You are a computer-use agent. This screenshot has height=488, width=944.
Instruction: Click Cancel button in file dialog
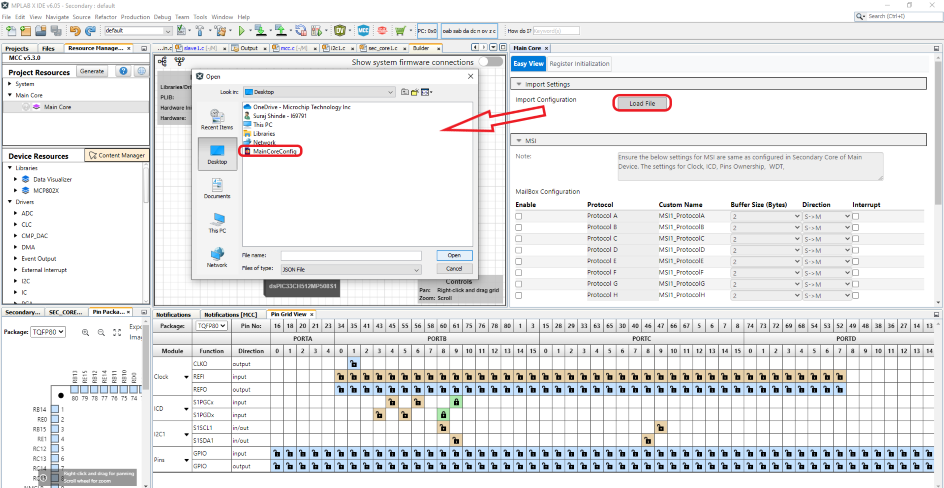click(454, 268)
